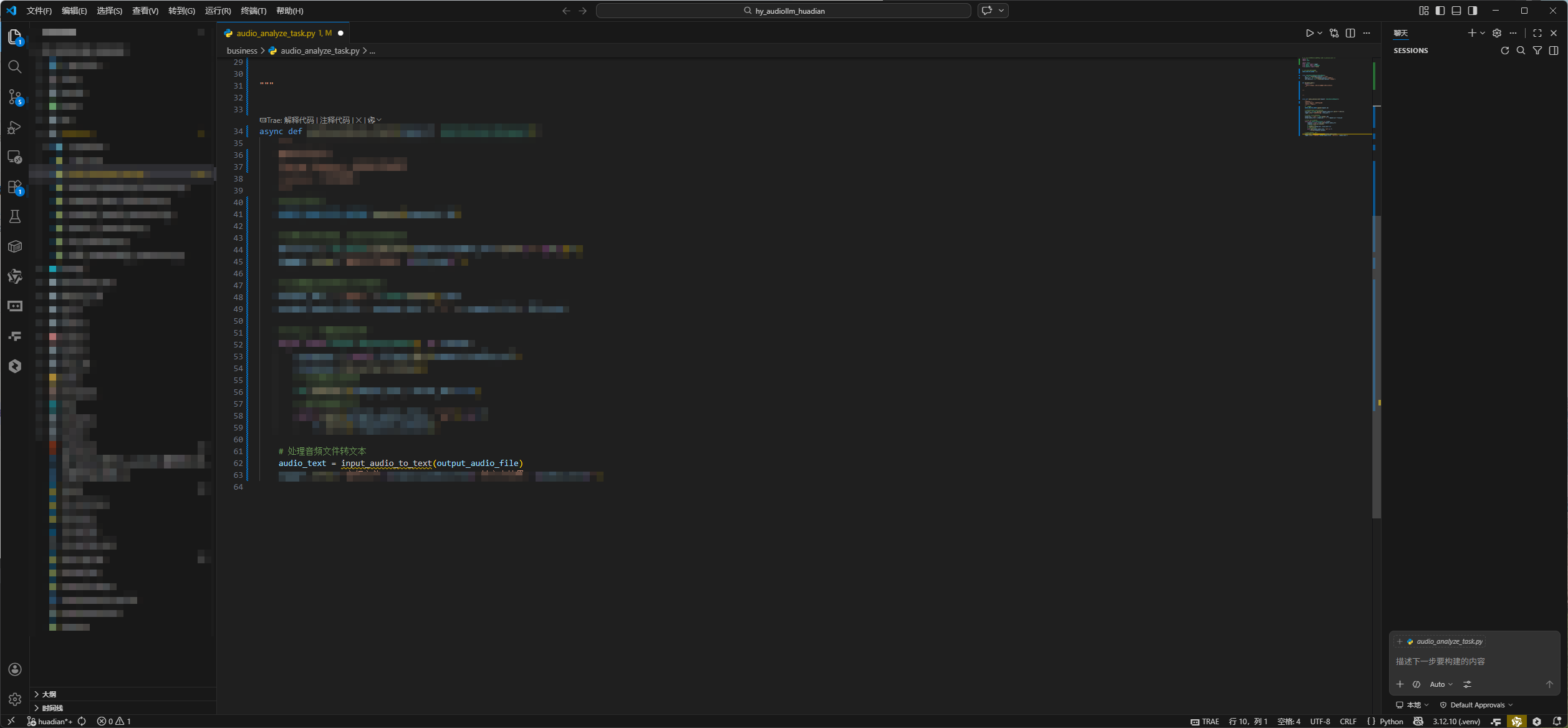Viewport: 1568px width, 728px height.
Task: Open the 终端(T) menu
Action: 253,11
